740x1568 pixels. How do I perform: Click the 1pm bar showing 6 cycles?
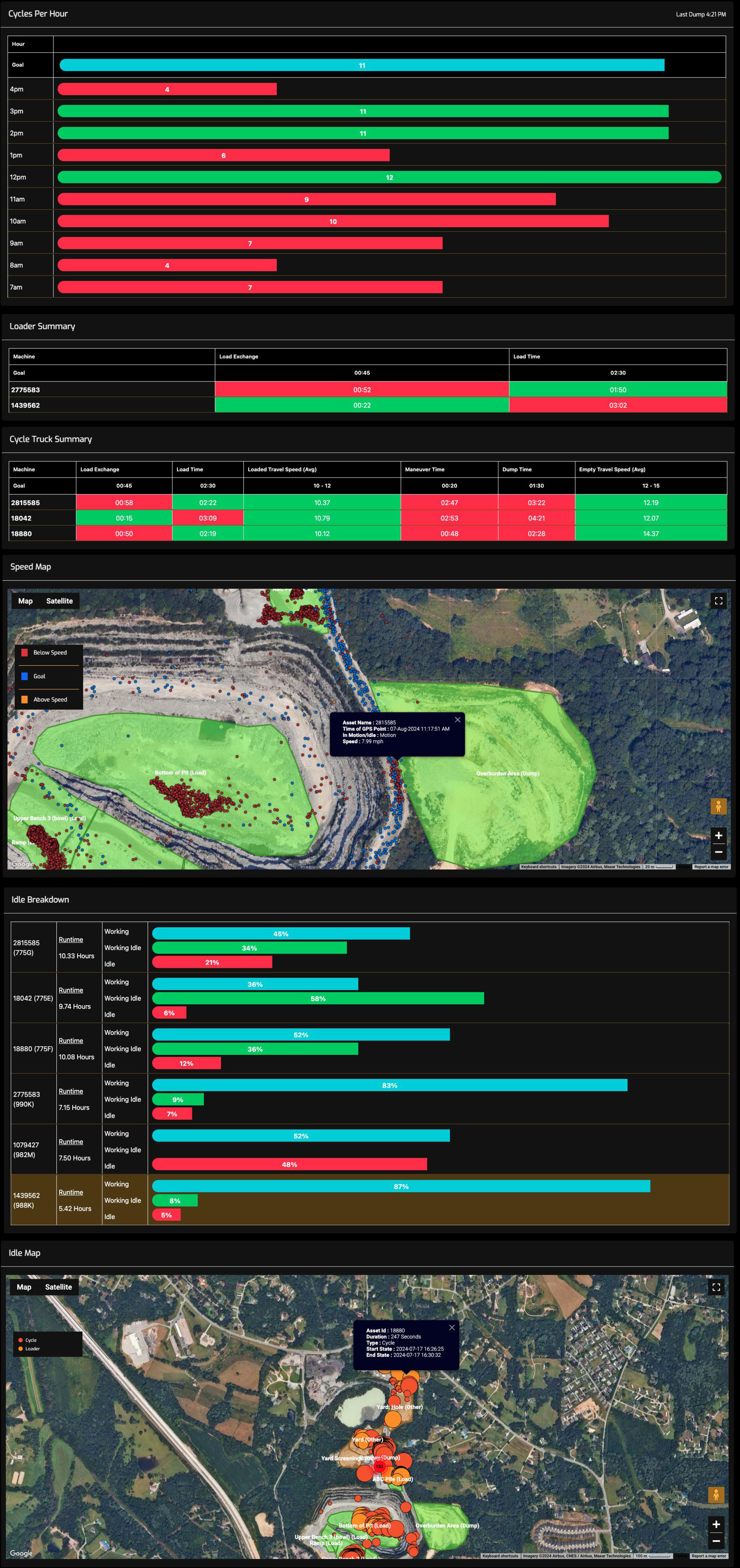click(223, 155)
